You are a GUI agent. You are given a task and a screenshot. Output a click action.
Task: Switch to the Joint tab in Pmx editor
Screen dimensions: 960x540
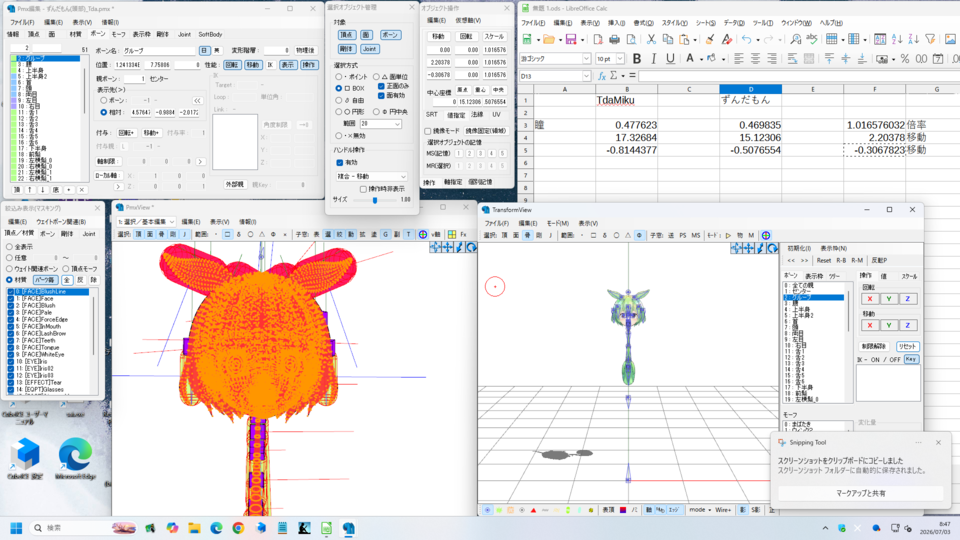(184, 34)
